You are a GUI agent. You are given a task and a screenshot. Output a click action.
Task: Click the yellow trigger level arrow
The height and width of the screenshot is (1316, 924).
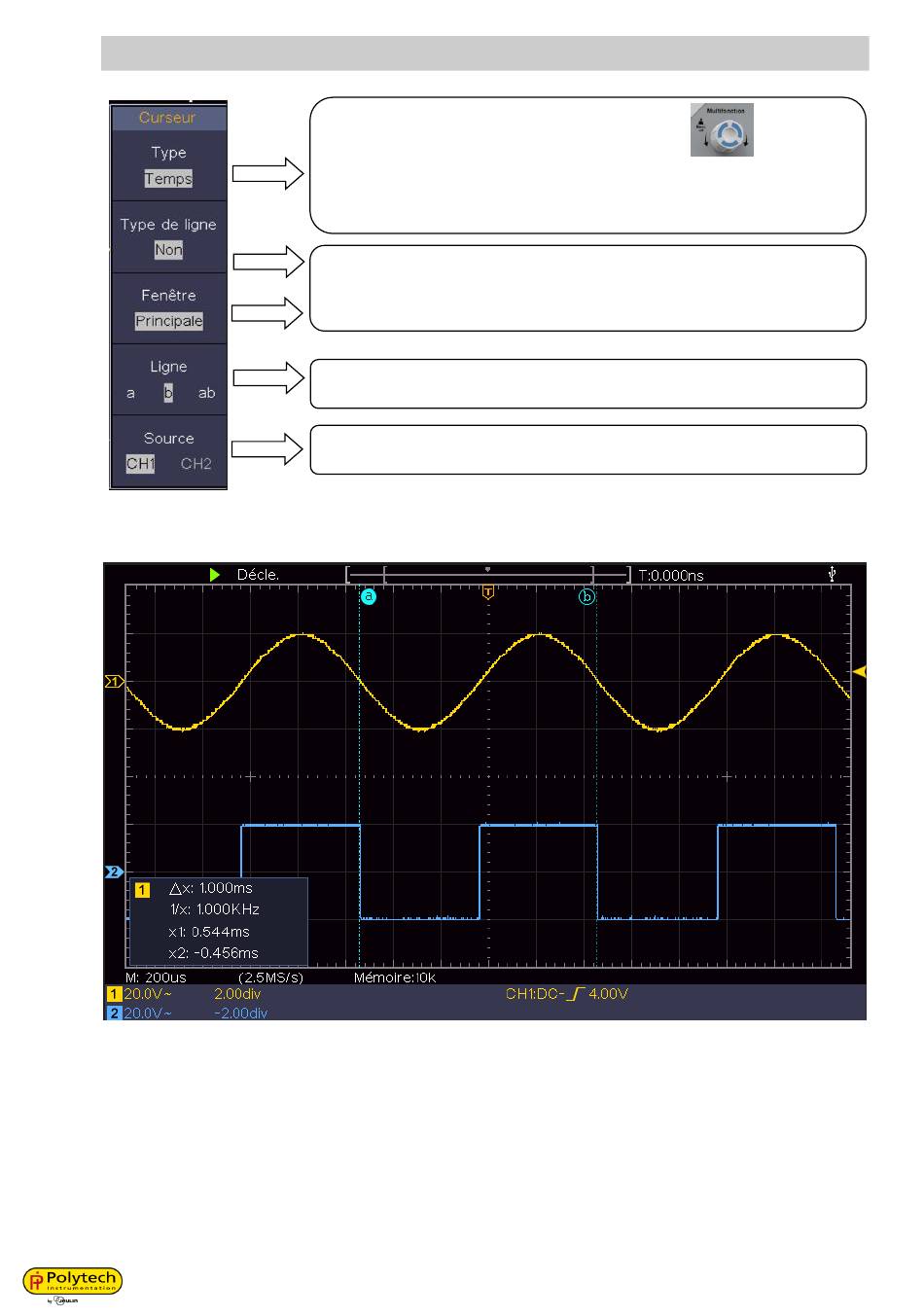[859, 672]
